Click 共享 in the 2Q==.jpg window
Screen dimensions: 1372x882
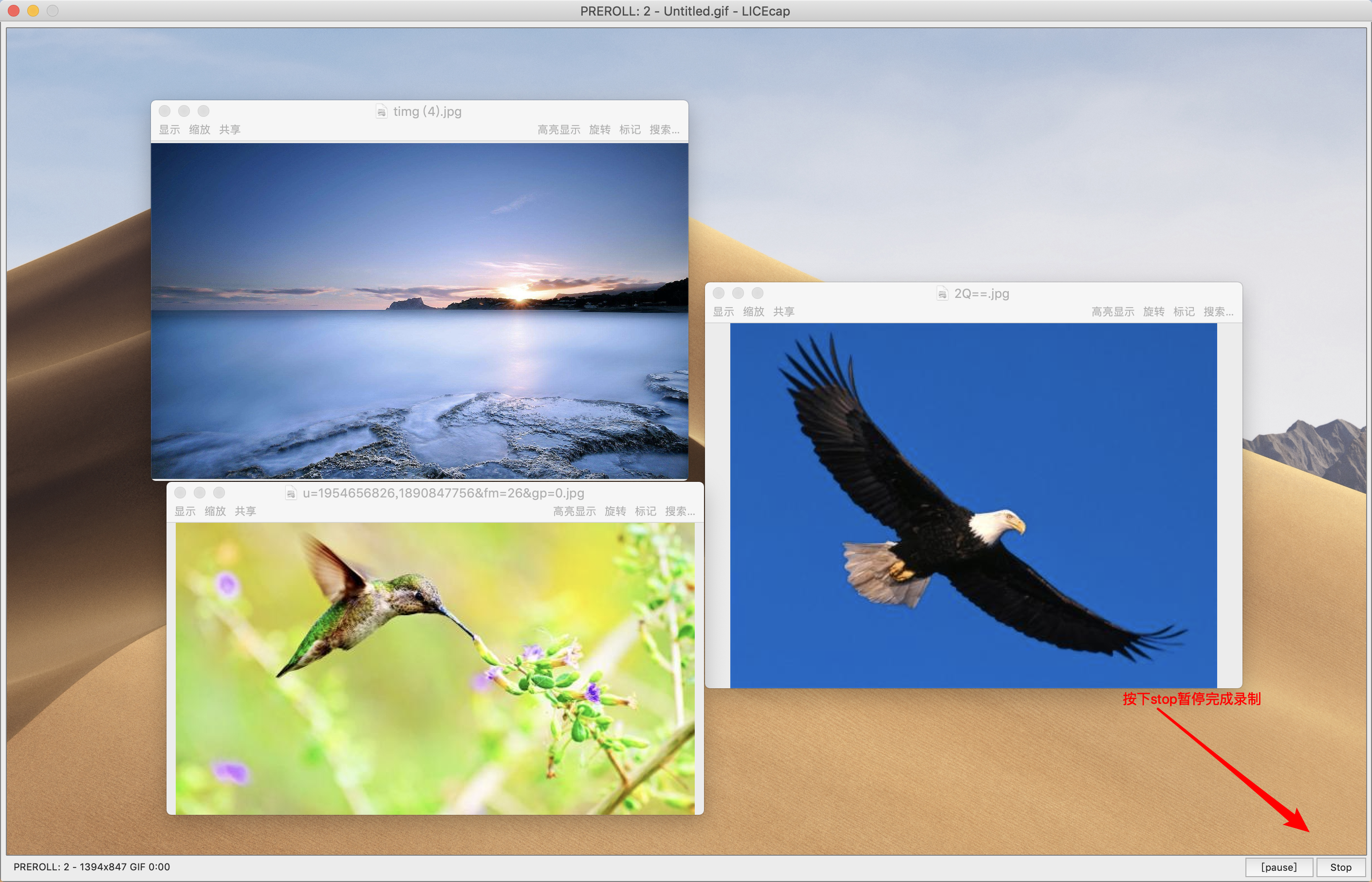[x=784, y=312]
